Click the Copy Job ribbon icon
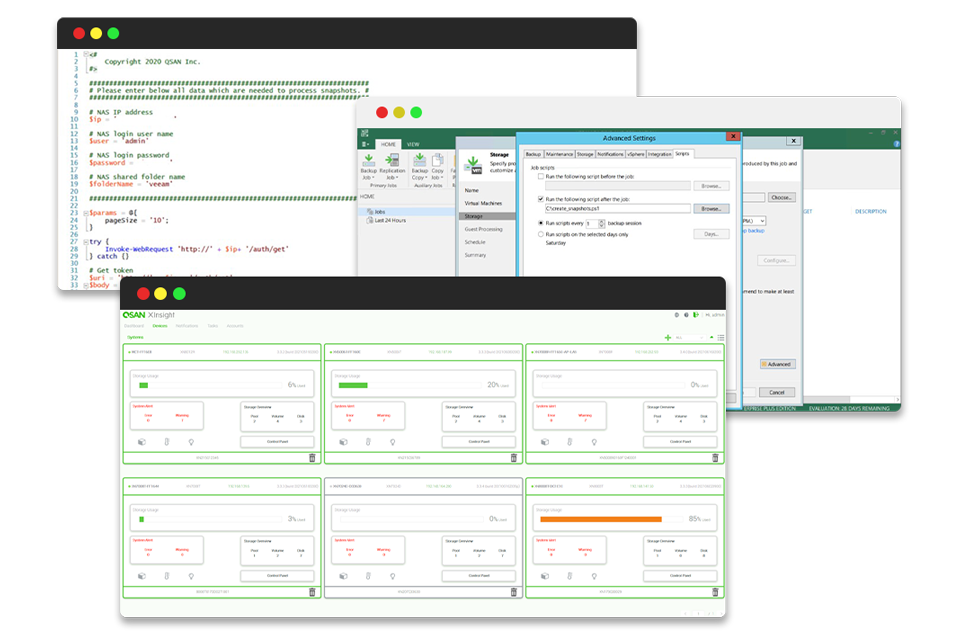The width and height of the screenshot is (960, 643). point(437,166)
